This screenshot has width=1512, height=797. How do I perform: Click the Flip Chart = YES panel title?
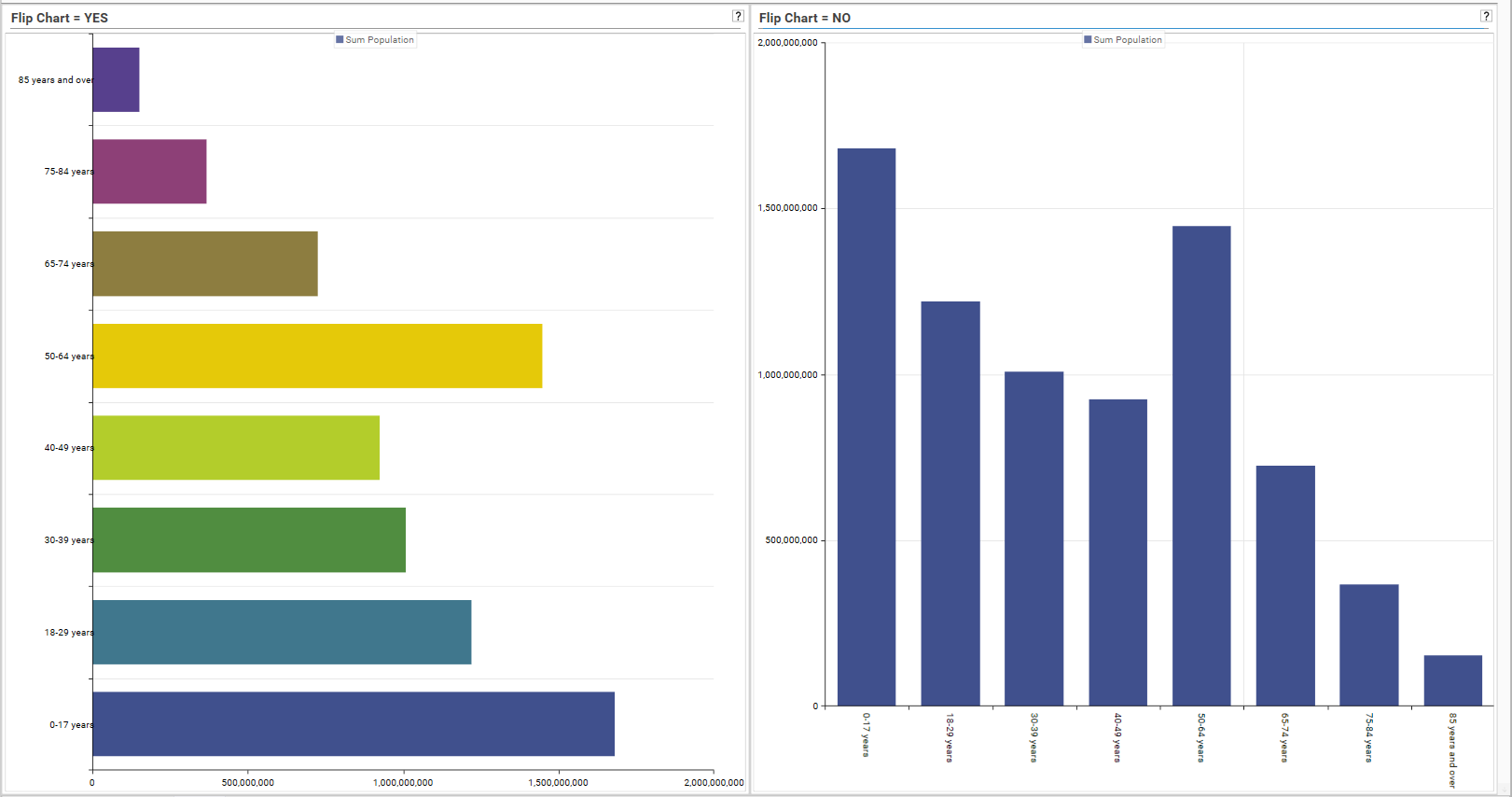coord(60,18)
